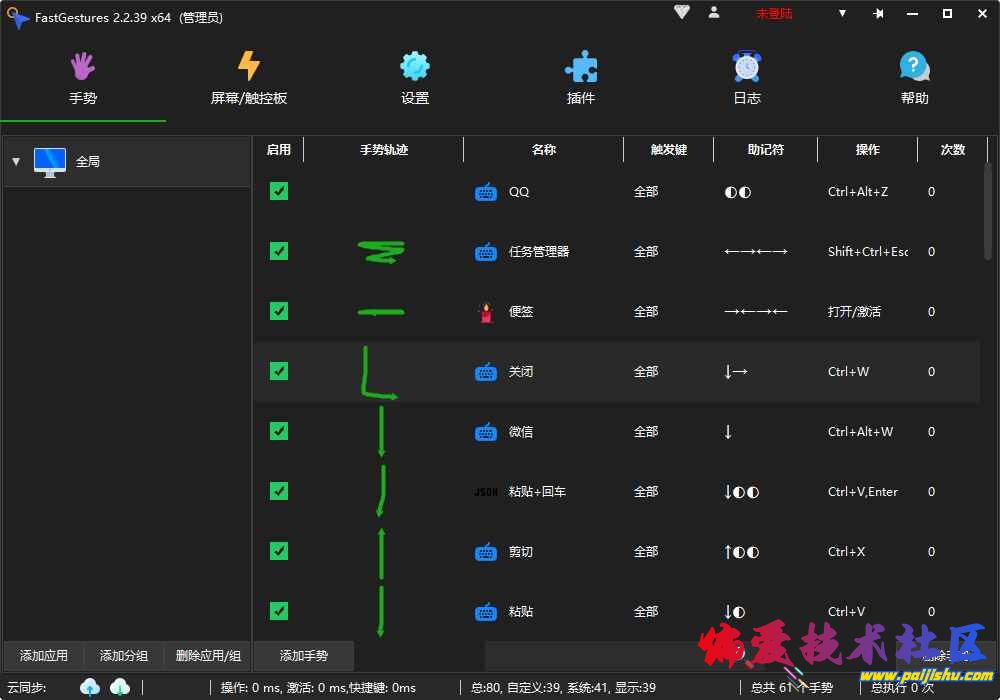
Task: Open the 日志 alarm clock icon
Action: [x=747, y=67]
